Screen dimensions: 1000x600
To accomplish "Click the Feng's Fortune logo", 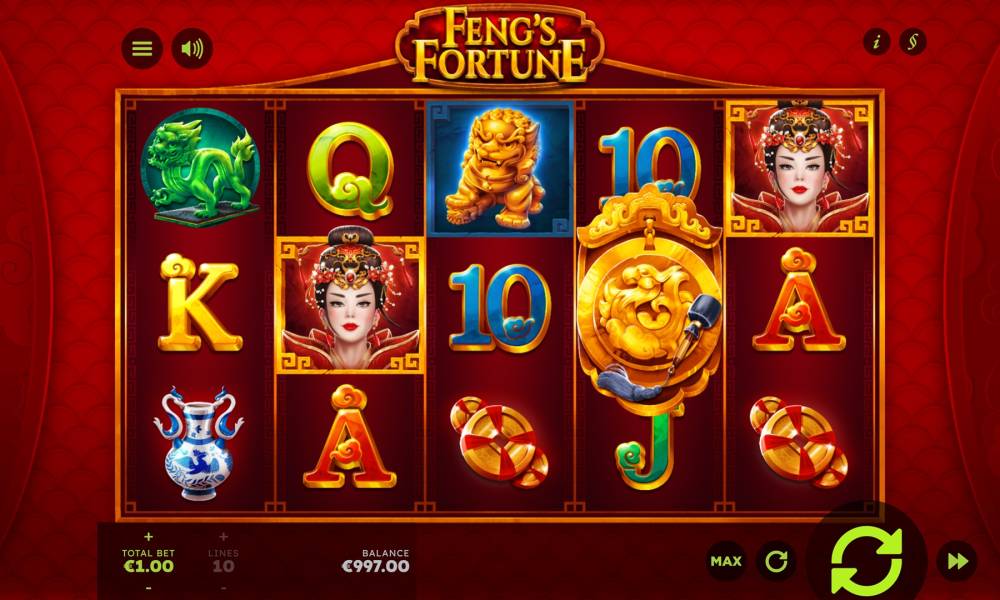I will (x=500, y=45).
